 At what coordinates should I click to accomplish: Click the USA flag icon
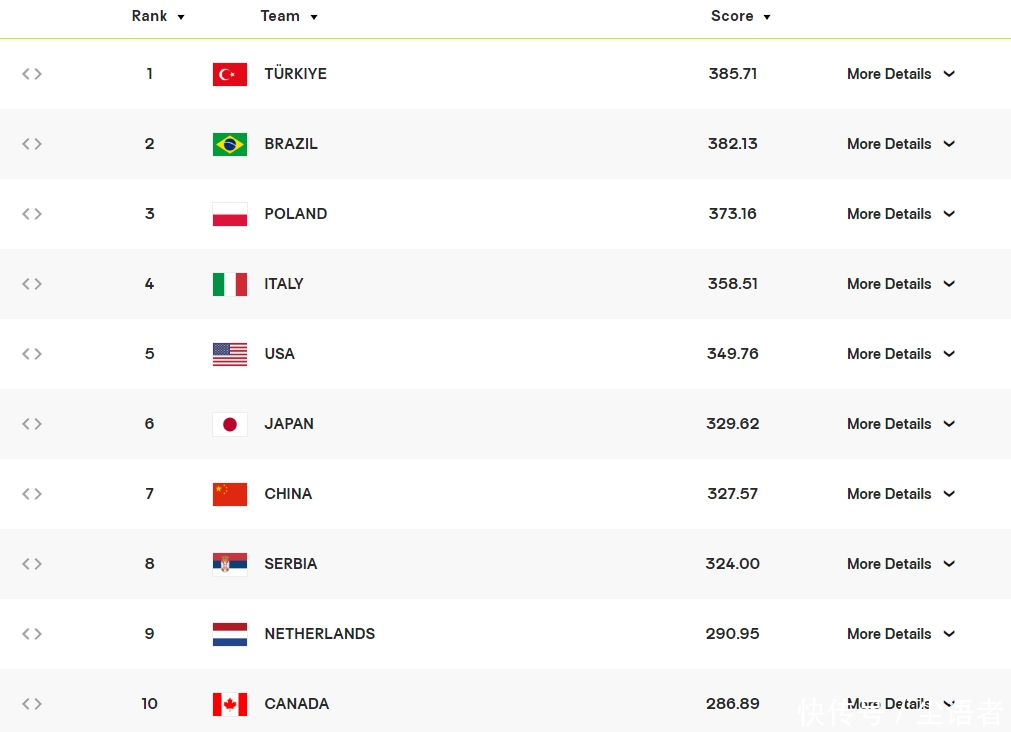click(x=230, y=354)
